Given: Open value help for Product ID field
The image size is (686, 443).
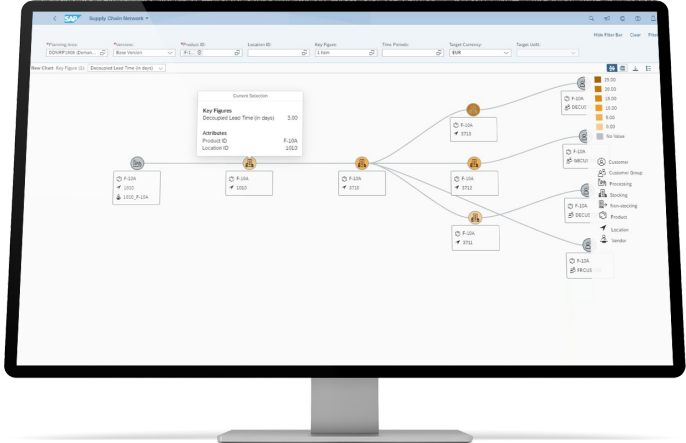Looking at the screenshot, I should (x=237, y=52).
